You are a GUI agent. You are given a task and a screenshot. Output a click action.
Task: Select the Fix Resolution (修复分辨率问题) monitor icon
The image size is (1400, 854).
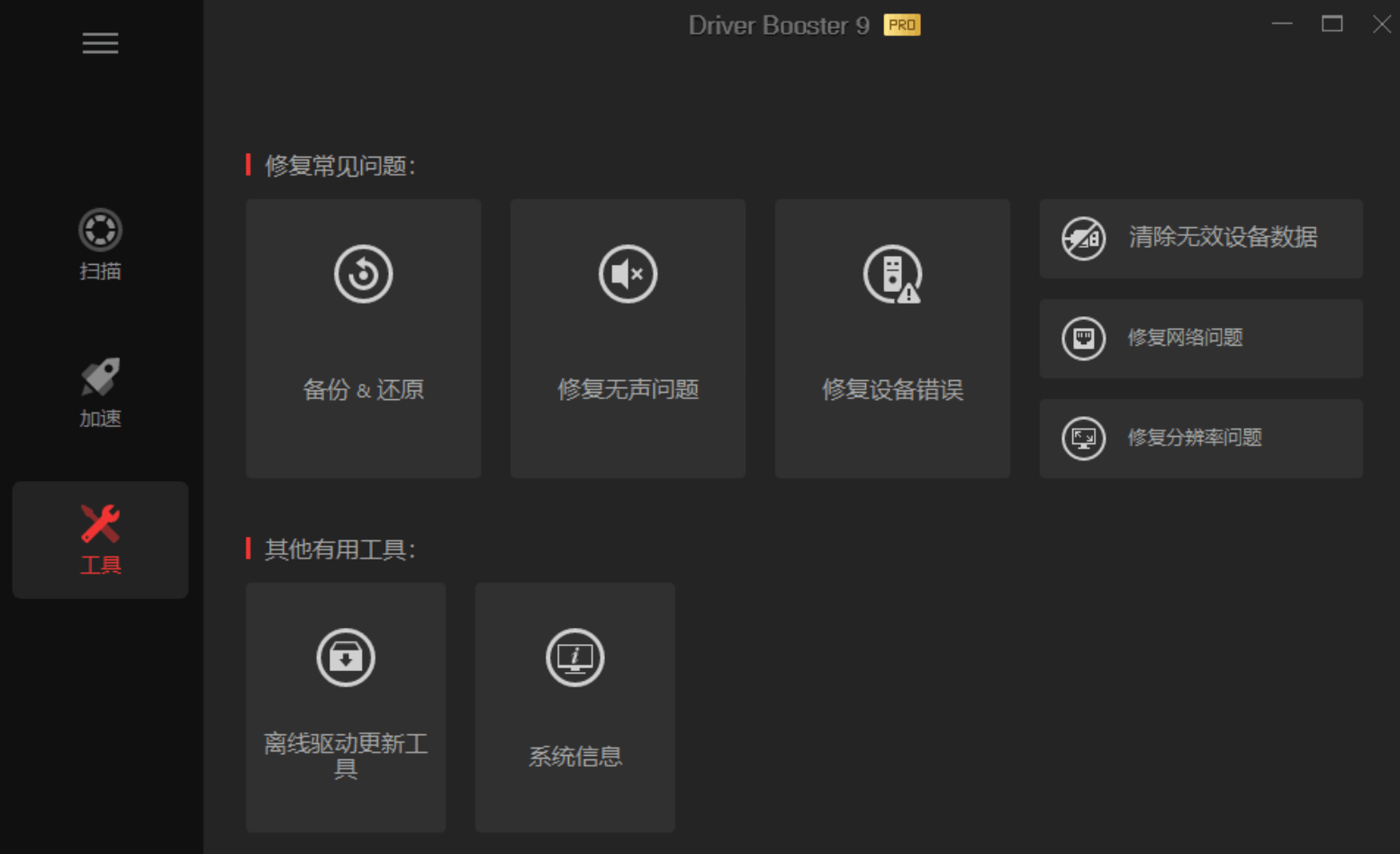coord(1083,439)
